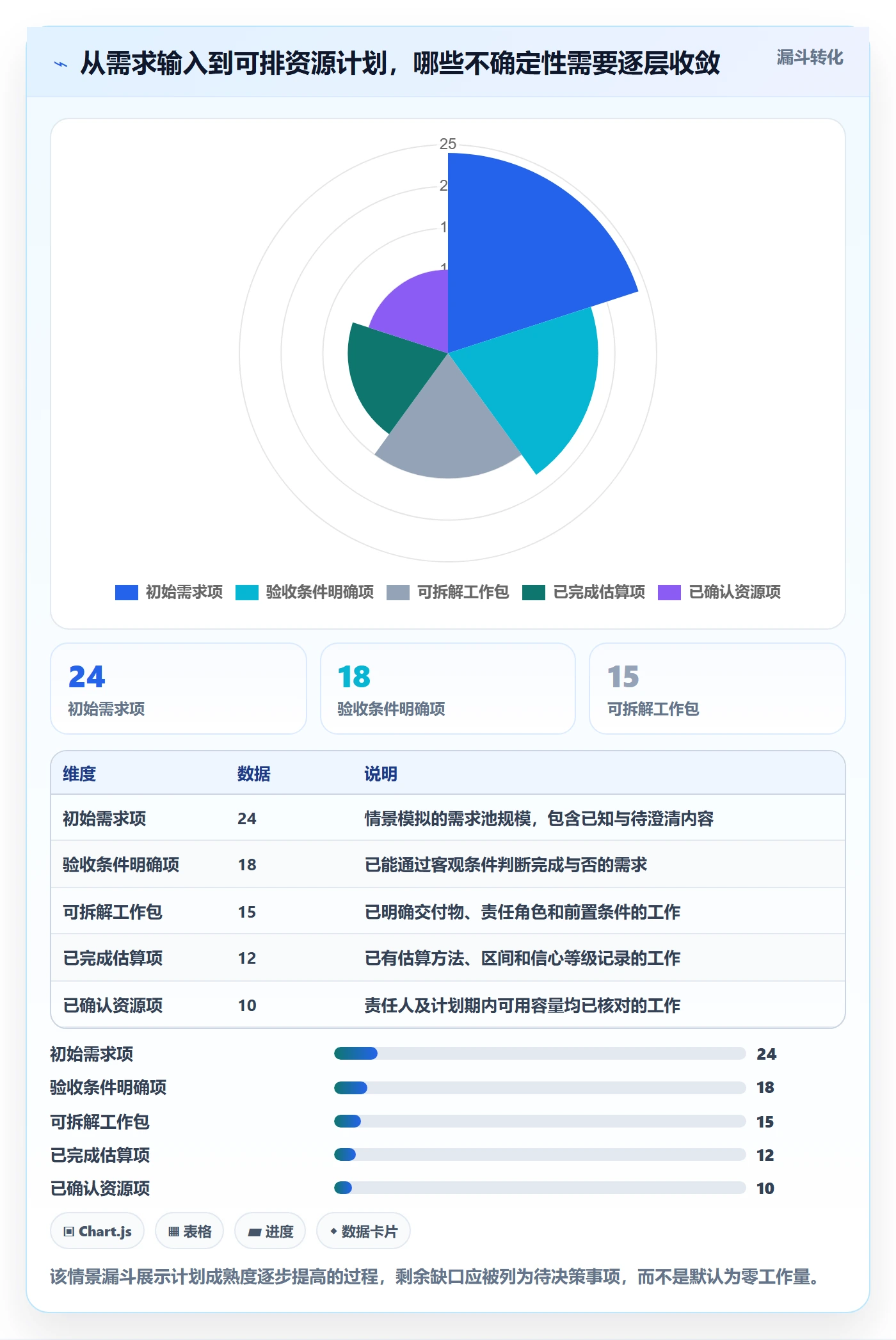
Task: Toggle the 验收条件明确项 legend swatch
Action: (247, 592)
